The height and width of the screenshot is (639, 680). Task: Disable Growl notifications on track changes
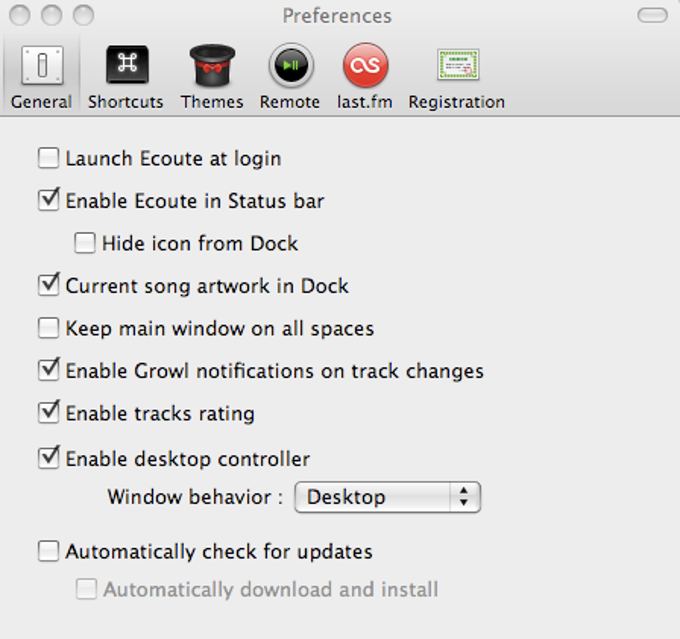pos(48,370)
